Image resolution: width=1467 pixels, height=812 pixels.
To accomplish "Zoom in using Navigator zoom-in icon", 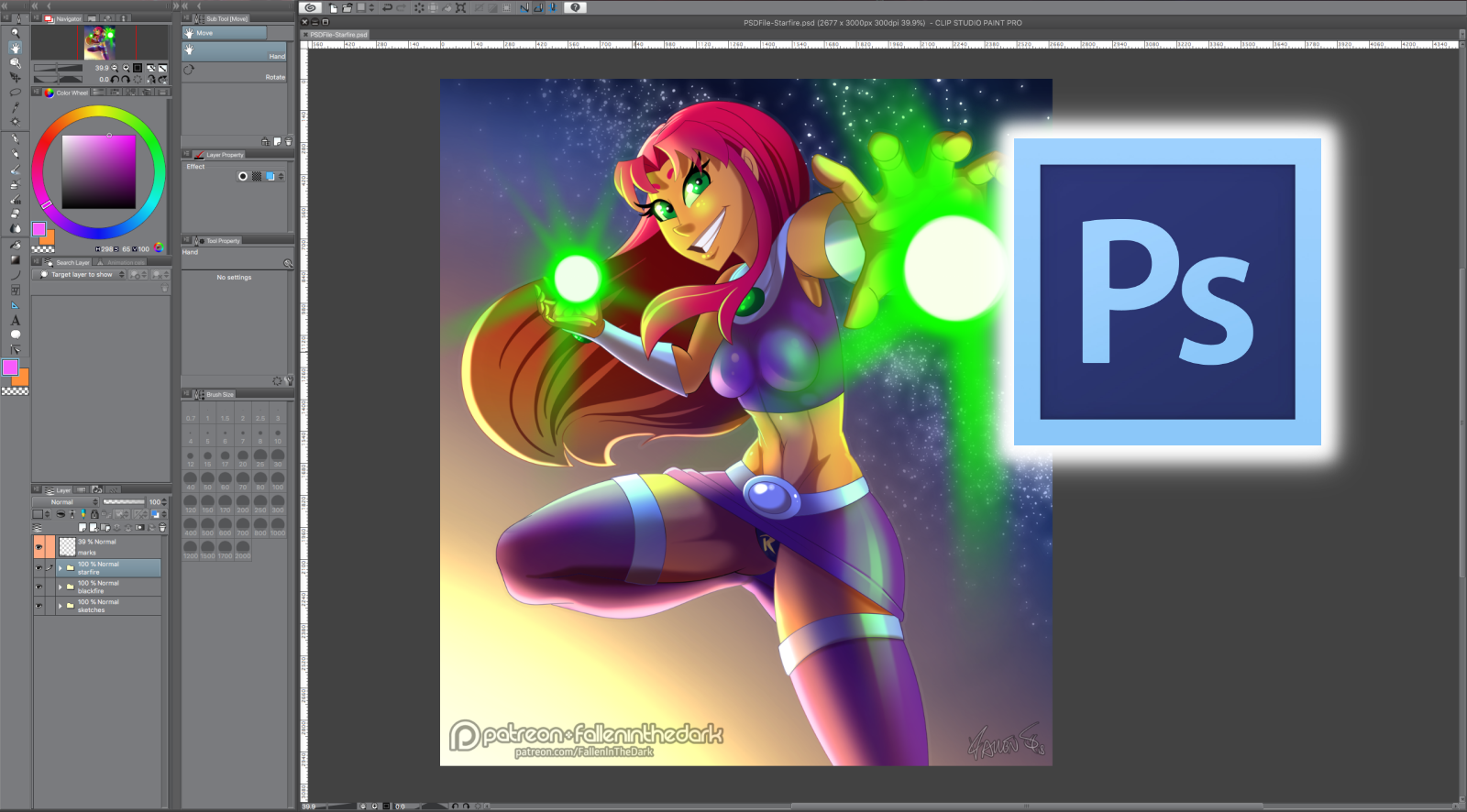I will click(127, 68).
